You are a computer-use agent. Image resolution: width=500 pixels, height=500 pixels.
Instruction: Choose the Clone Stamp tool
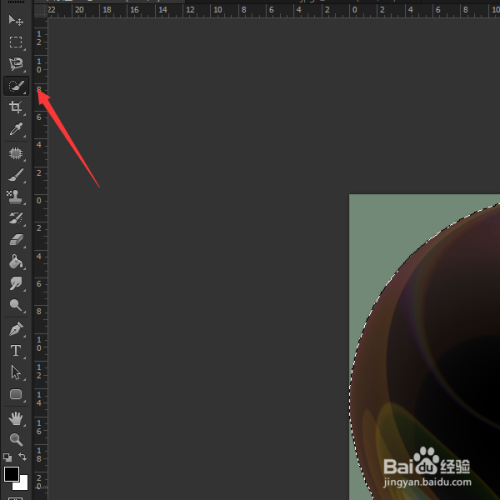(x=16, y=197)
